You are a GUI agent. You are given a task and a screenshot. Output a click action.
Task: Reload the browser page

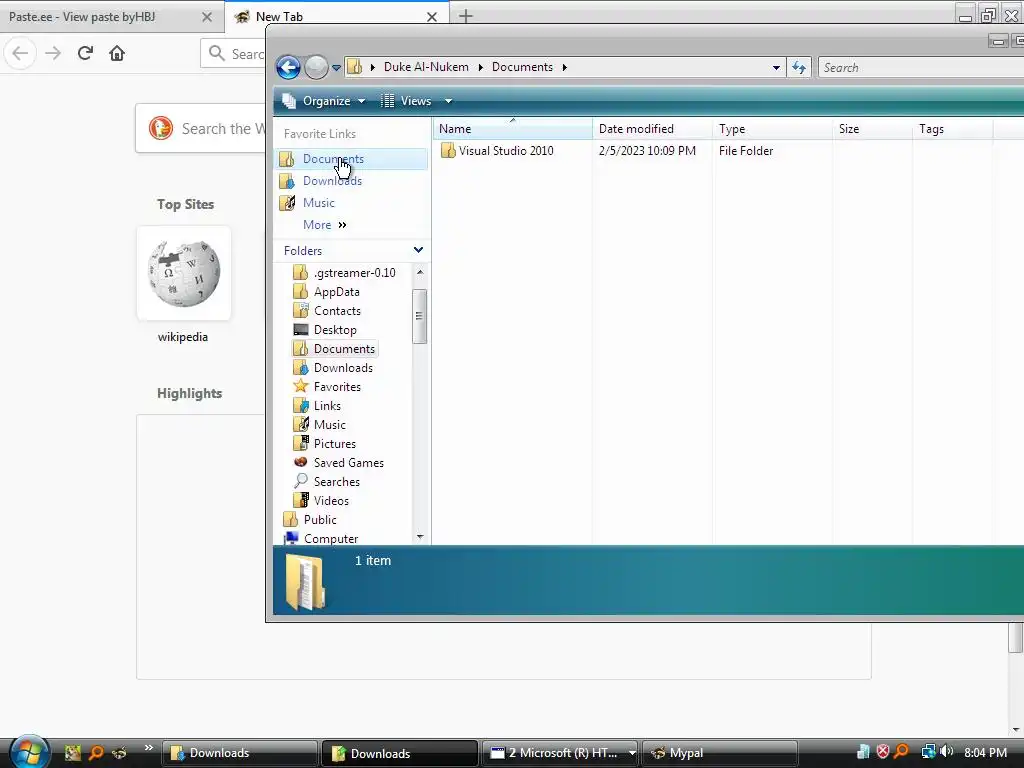pos(85,53)
